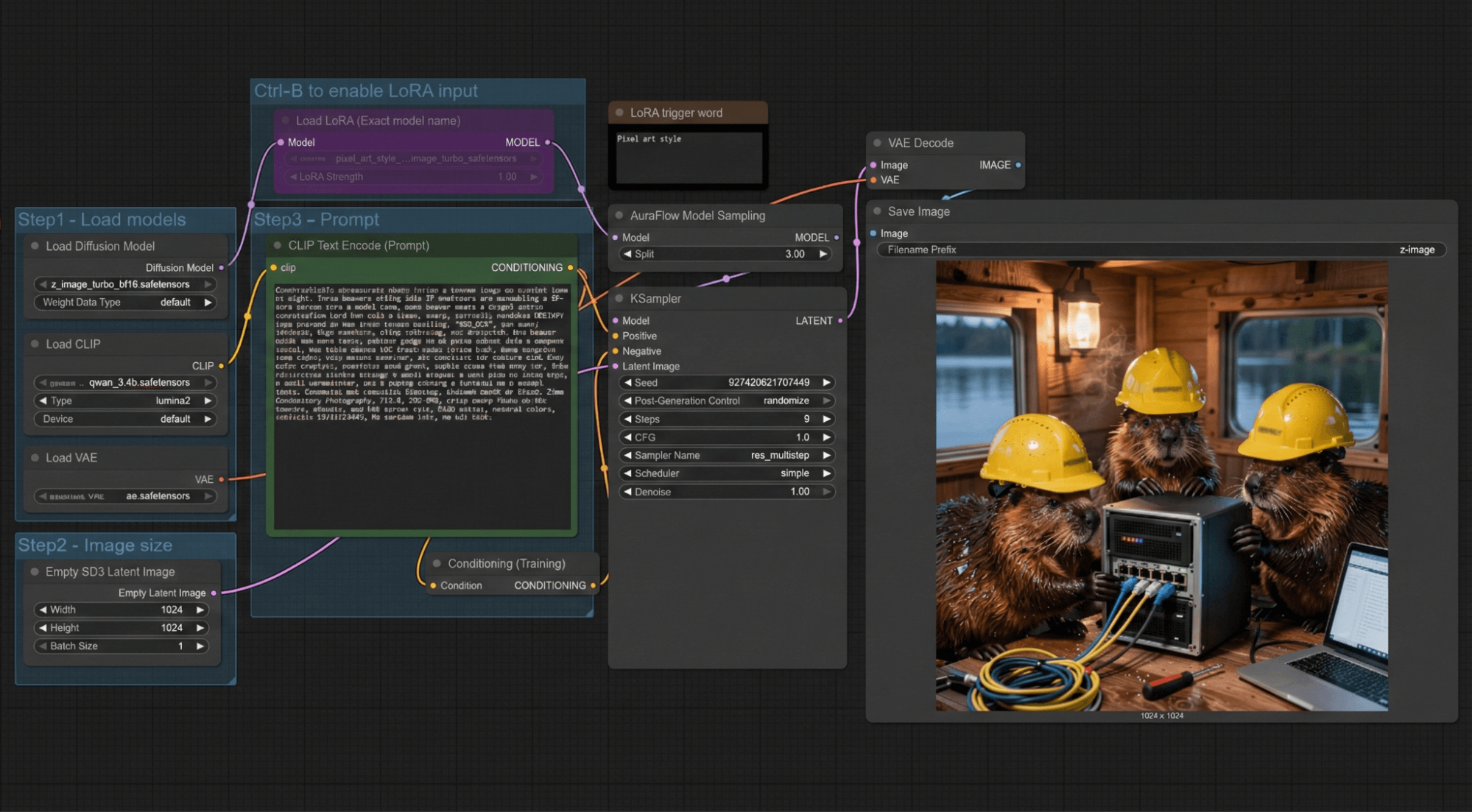1472x812 pixels.
Task: Select the Step3 - Prompt group title
Action: click(317, 219)
